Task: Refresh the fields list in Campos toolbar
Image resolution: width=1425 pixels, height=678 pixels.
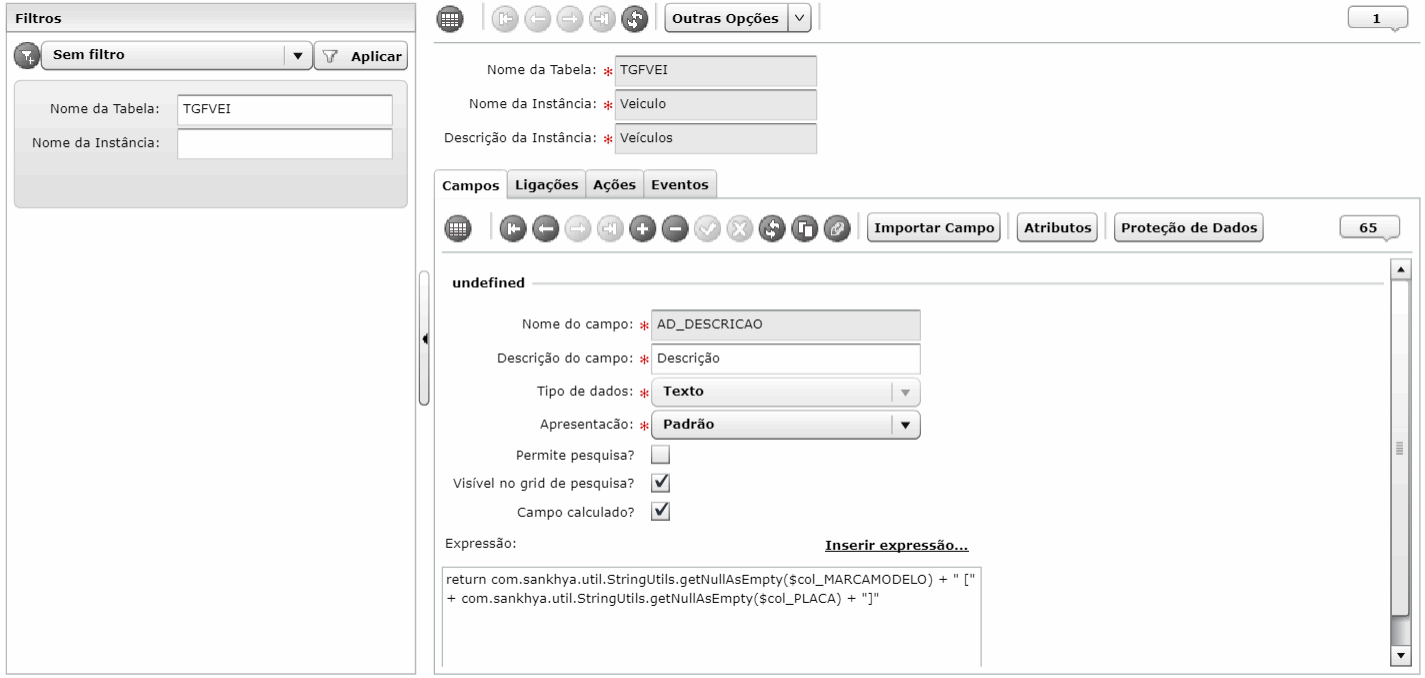Action: click(771, 228)
